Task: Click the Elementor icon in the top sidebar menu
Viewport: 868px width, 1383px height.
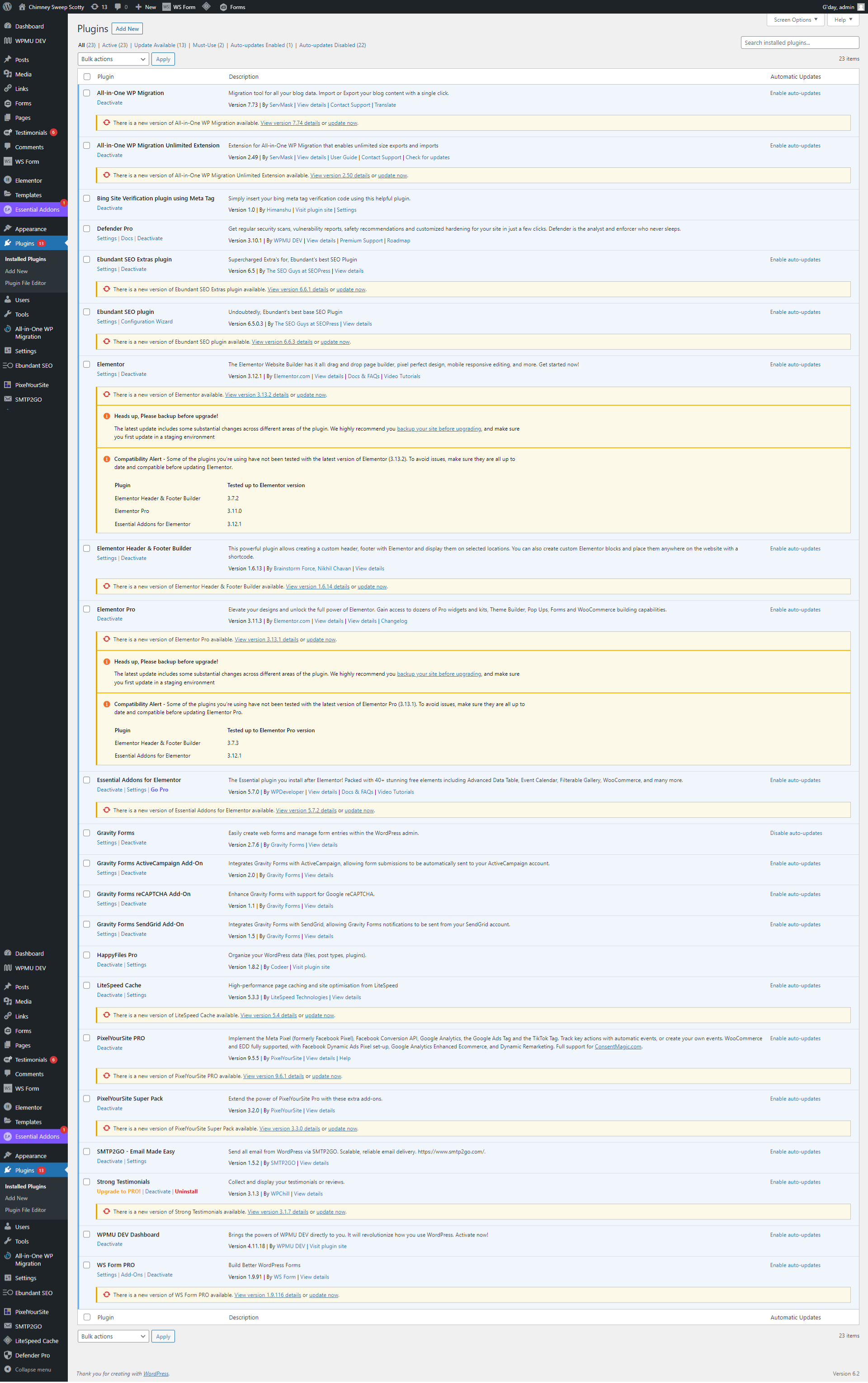Action: point(8,180)
